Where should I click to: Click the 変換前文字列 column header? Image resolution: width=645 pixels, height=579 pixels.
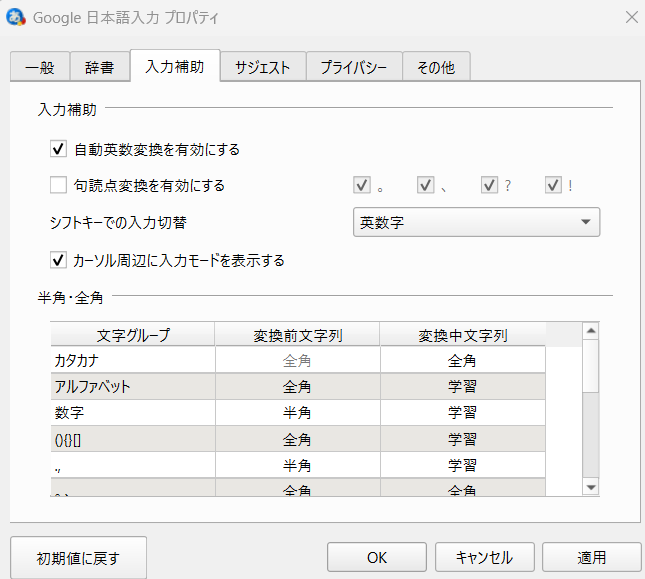click(x=297, y=335)
